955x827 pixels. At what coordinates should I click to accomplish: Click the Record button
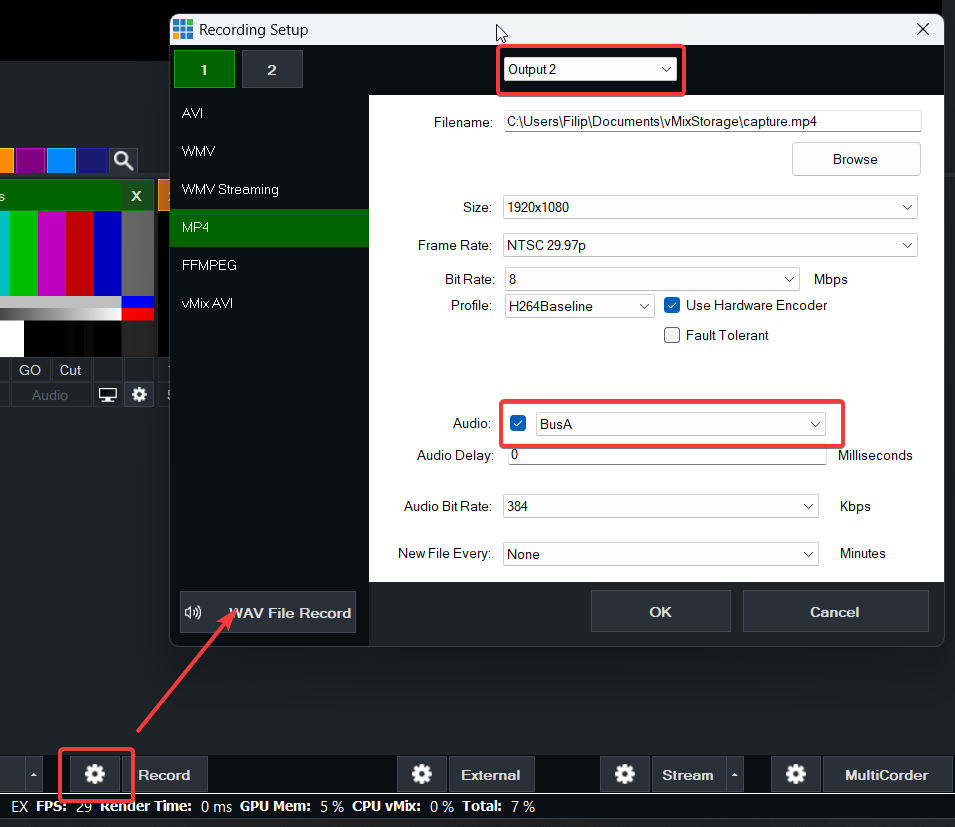pyautogui.click(x=164, y=775)
